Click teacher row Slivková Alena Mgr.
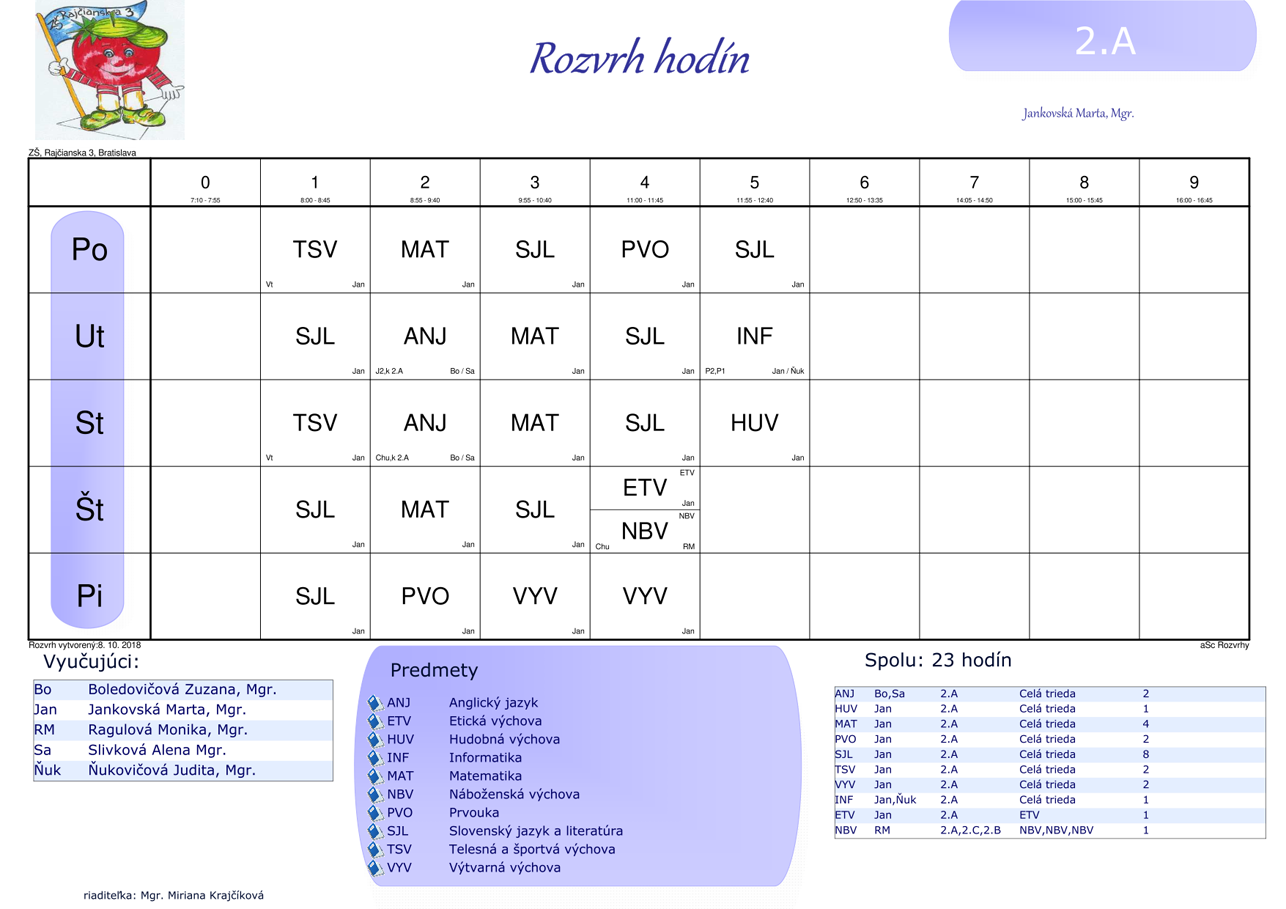1286x909 pixels. coord(183,750)
